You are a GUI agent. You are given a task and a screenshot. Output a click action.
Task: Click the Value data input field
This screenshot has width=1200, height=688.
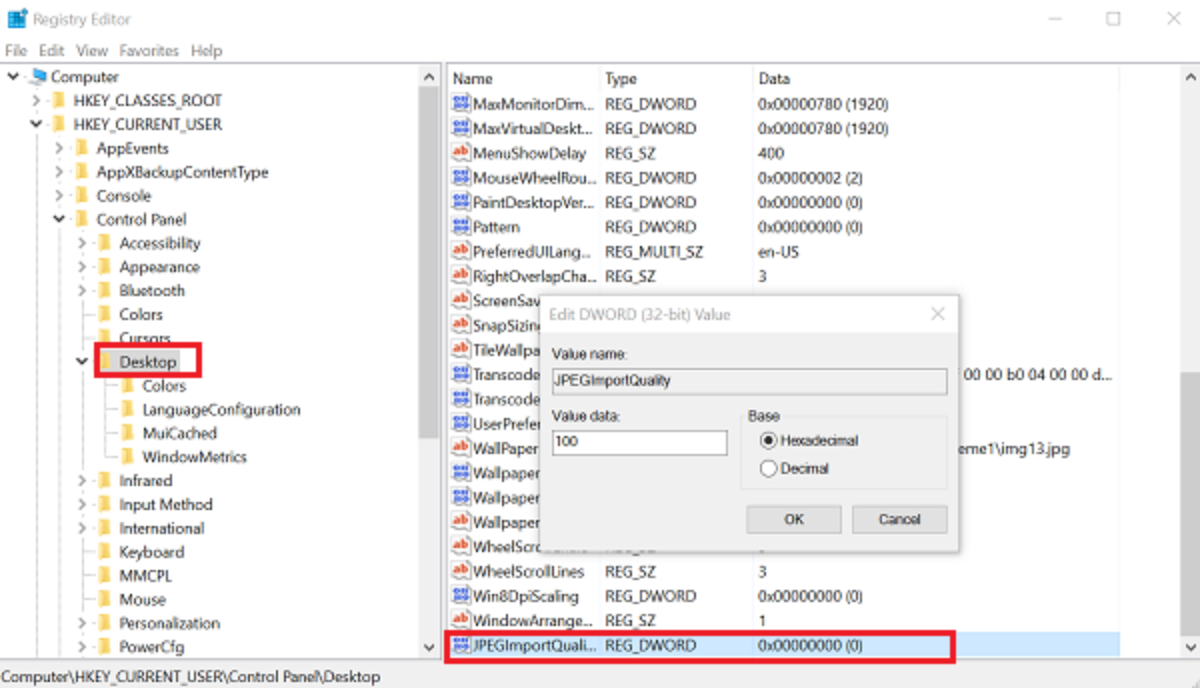pos(640,441)
